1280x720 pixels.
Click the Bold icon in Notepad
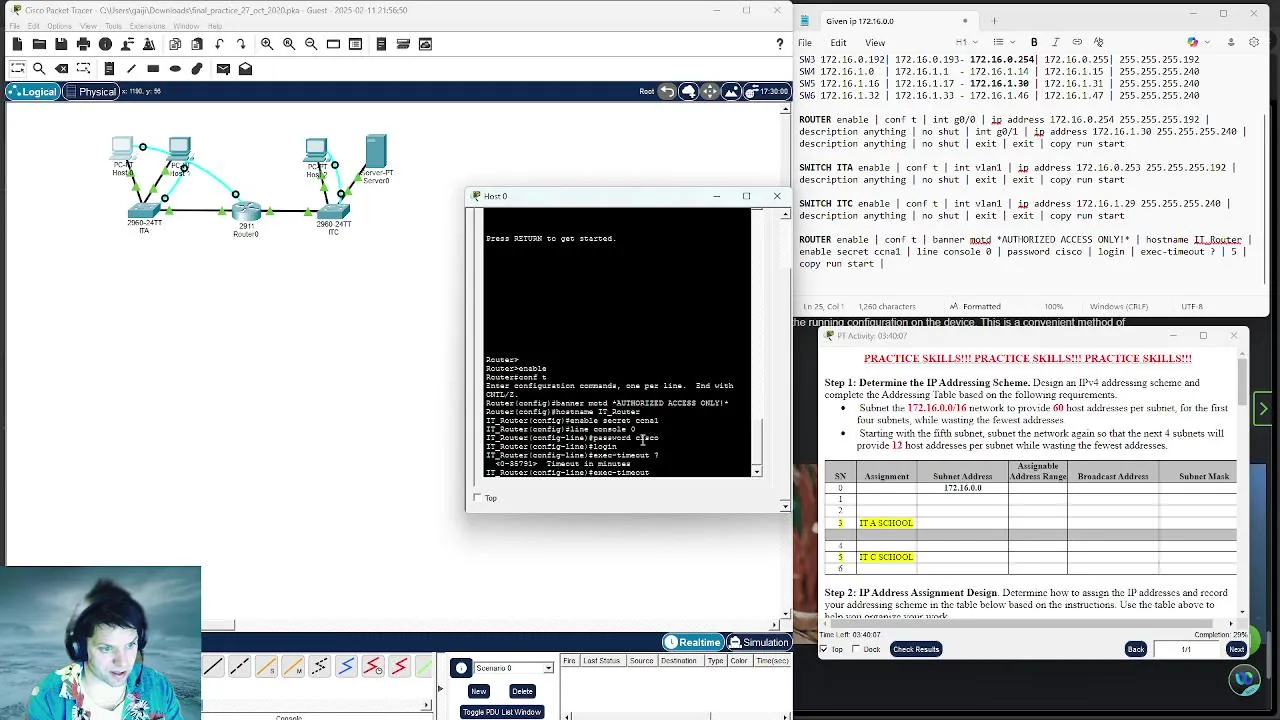[1034, 42]
